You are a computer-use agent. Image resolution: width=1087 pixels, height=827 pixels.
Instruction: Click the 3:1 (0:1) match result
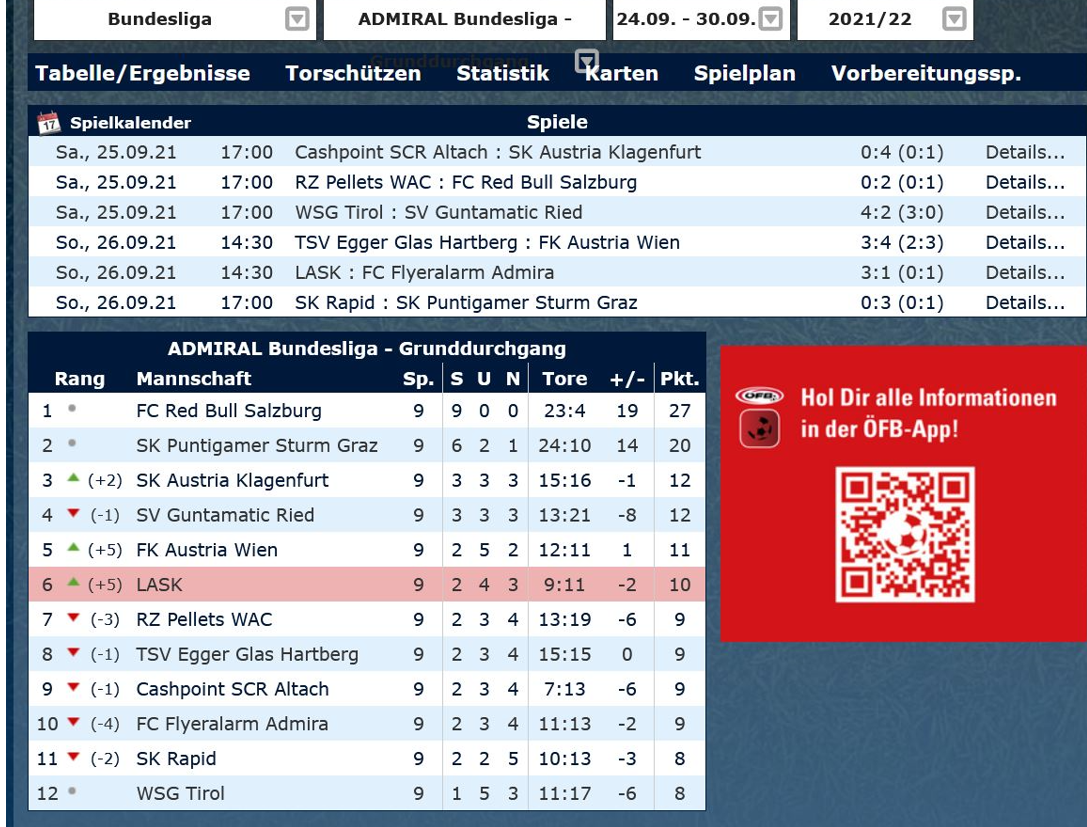tap(902, 272)
